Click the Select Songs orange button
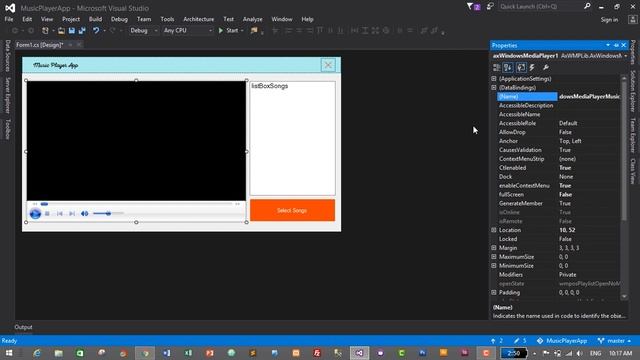640x360 pixels. pos(292,210)
